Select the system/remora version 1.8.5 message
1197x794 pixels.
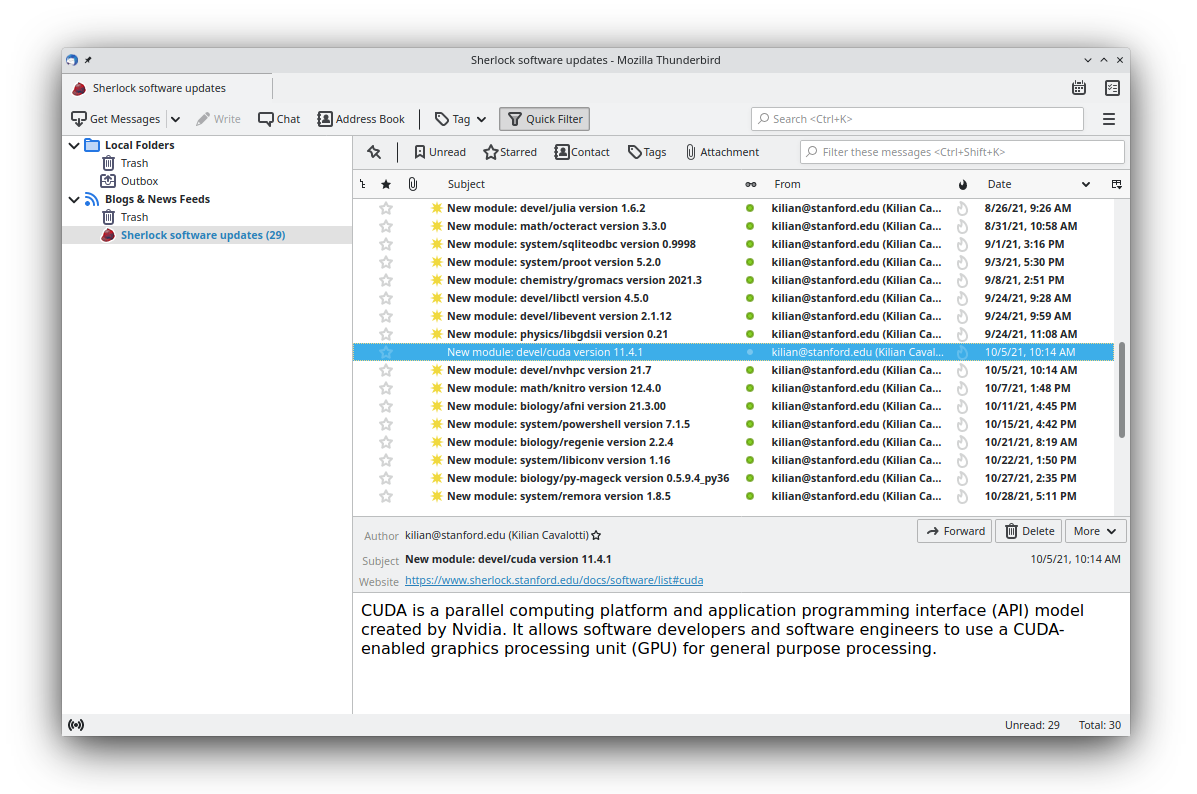click(559, 496)
